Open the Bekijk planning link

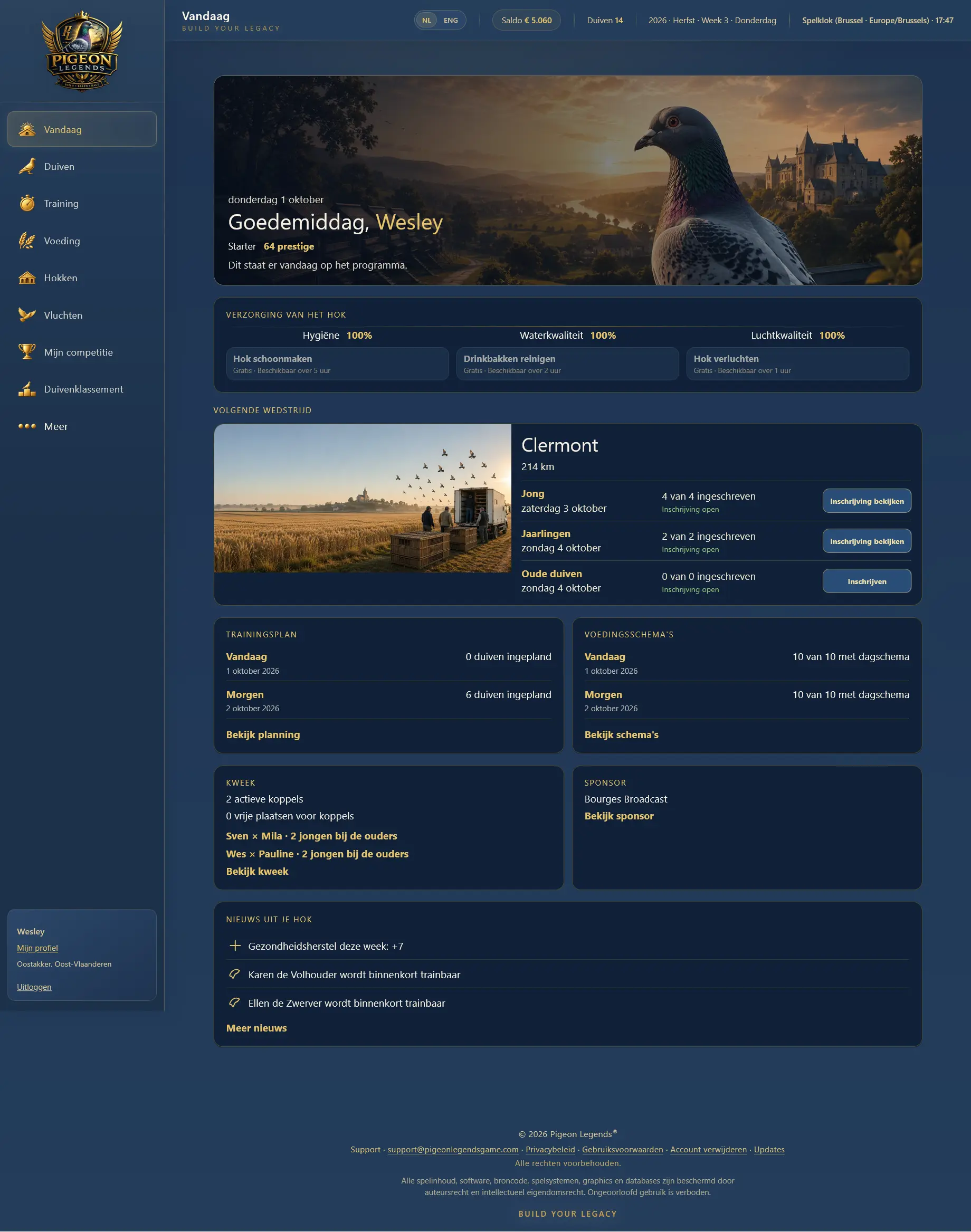[x=263, y=735]
